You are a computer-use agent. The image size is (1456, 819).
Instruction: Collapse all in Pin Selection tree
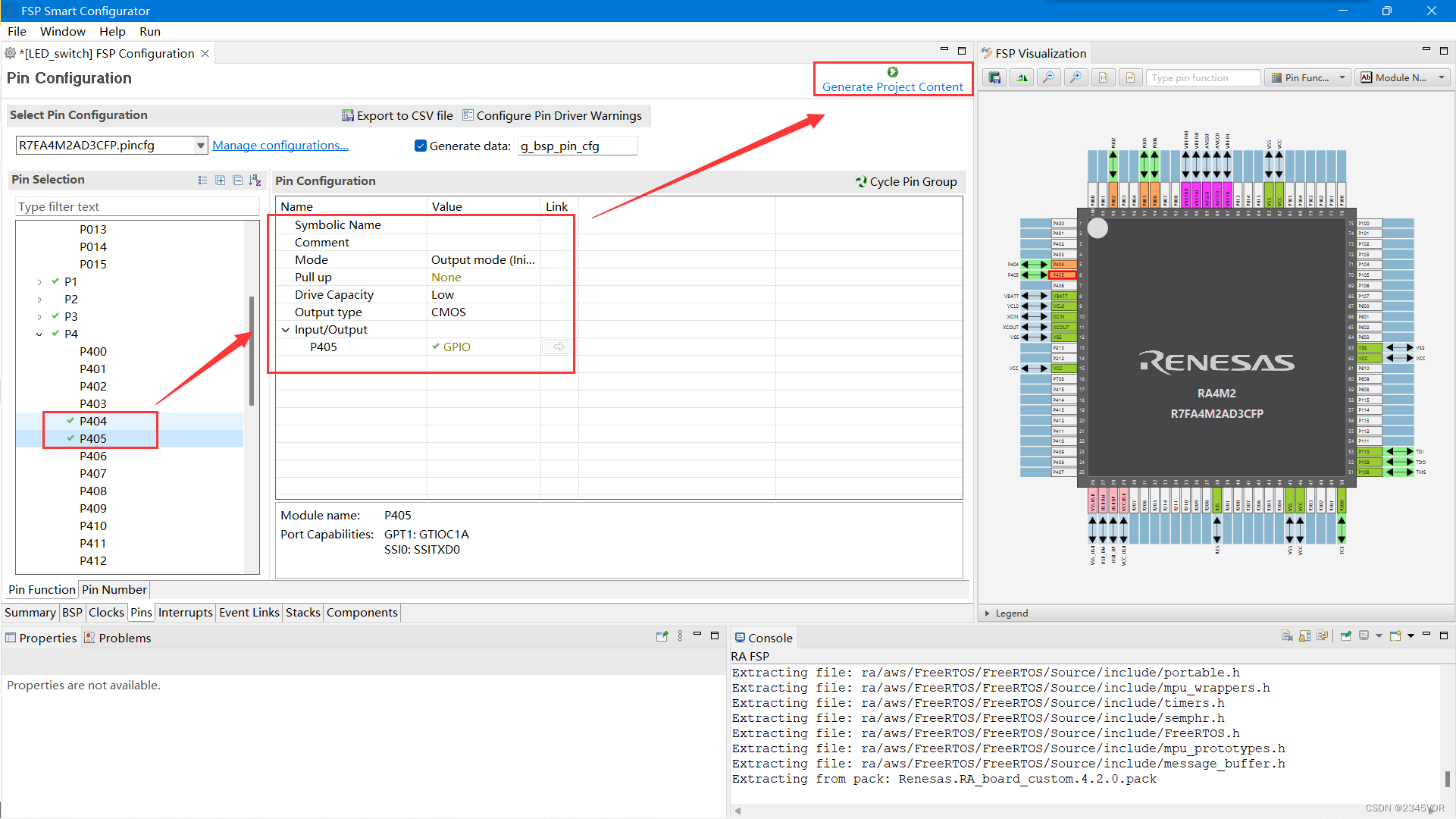[x=237, y=180]
